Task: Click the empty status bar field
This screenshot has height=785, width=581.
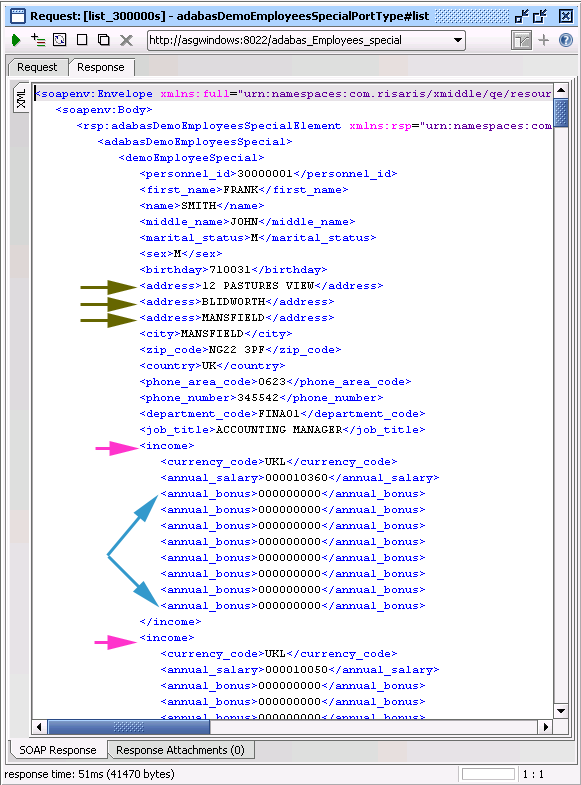Action: pos(488,774)
